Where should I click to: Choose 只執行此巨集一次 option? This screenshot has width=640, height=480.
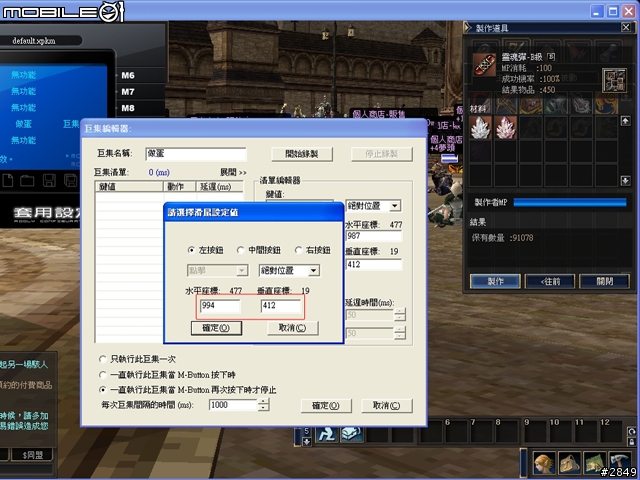coord(103,359)
